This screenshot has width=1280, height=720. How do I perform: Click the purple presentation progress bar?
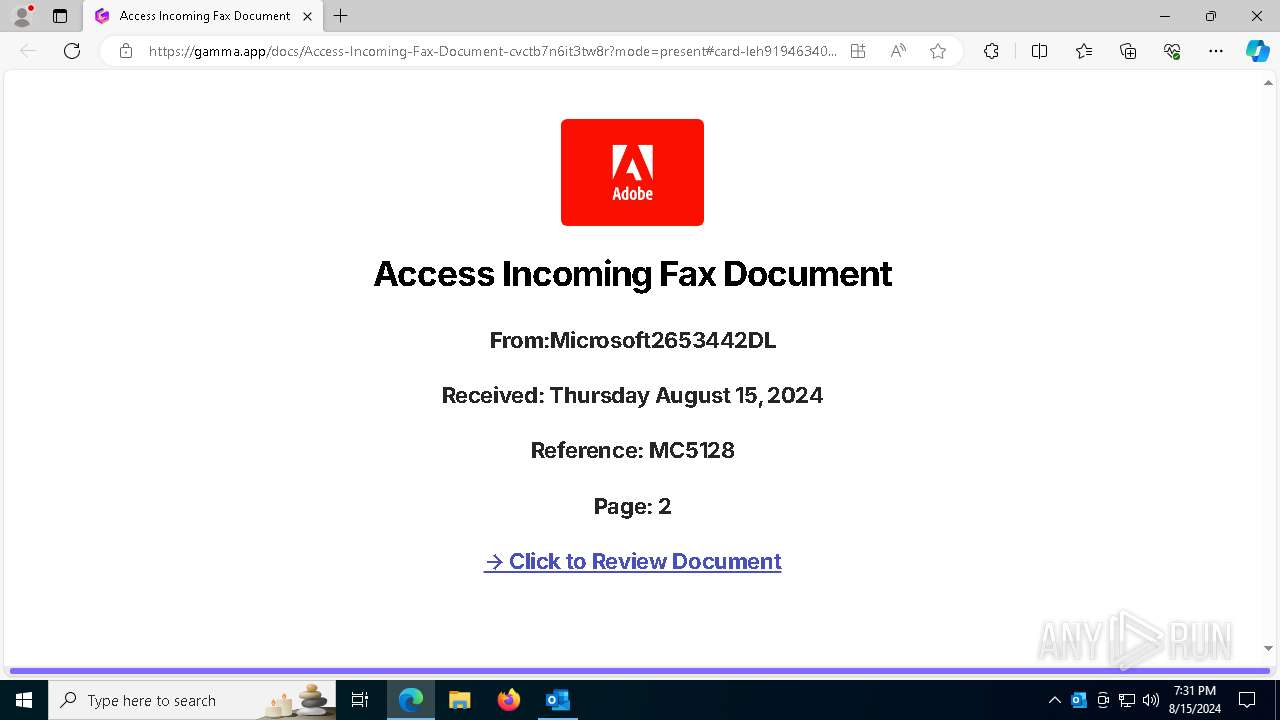click(x=640, y=671)
